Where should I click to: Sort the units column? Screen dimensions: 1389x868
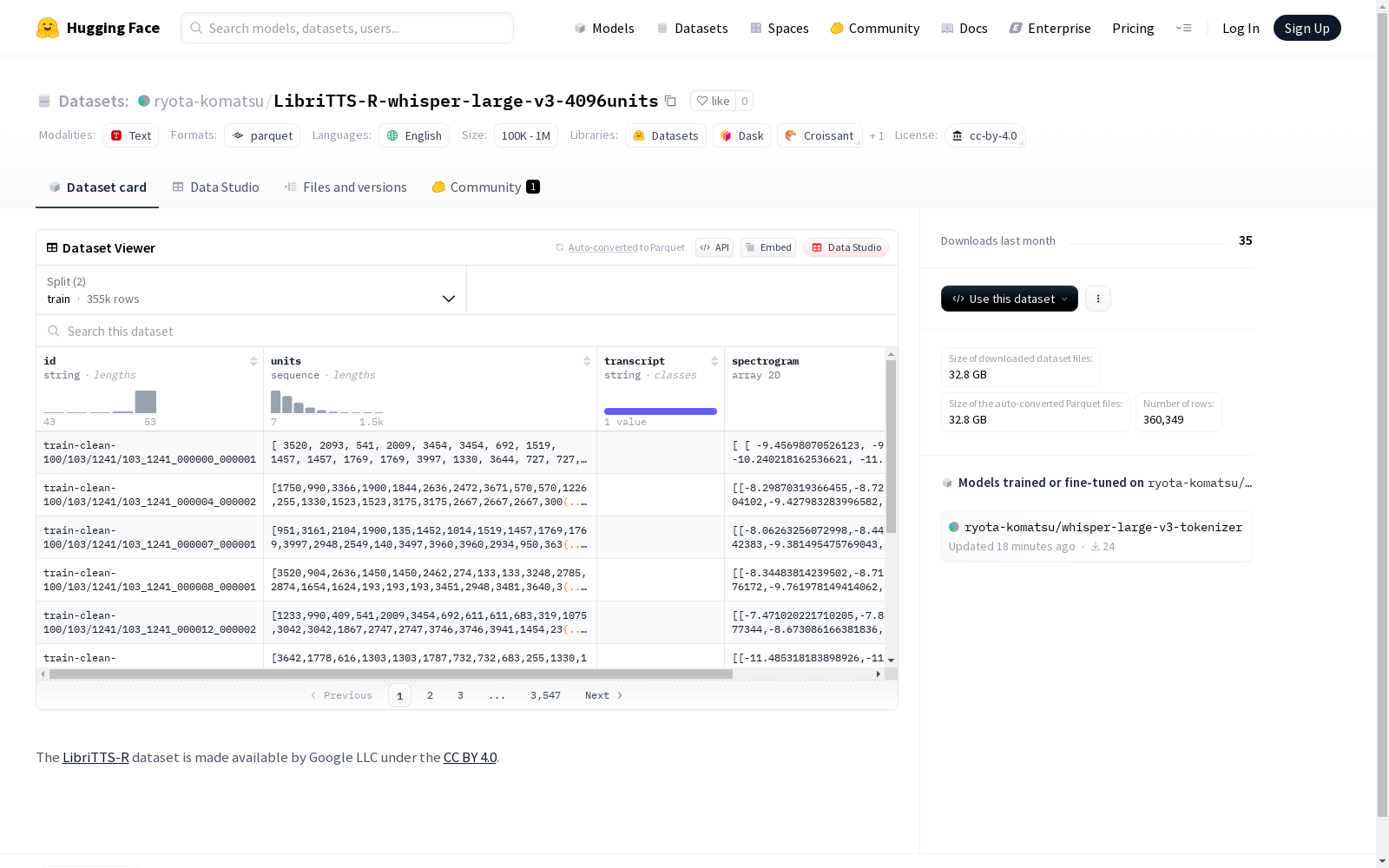(x=587, y=361)
